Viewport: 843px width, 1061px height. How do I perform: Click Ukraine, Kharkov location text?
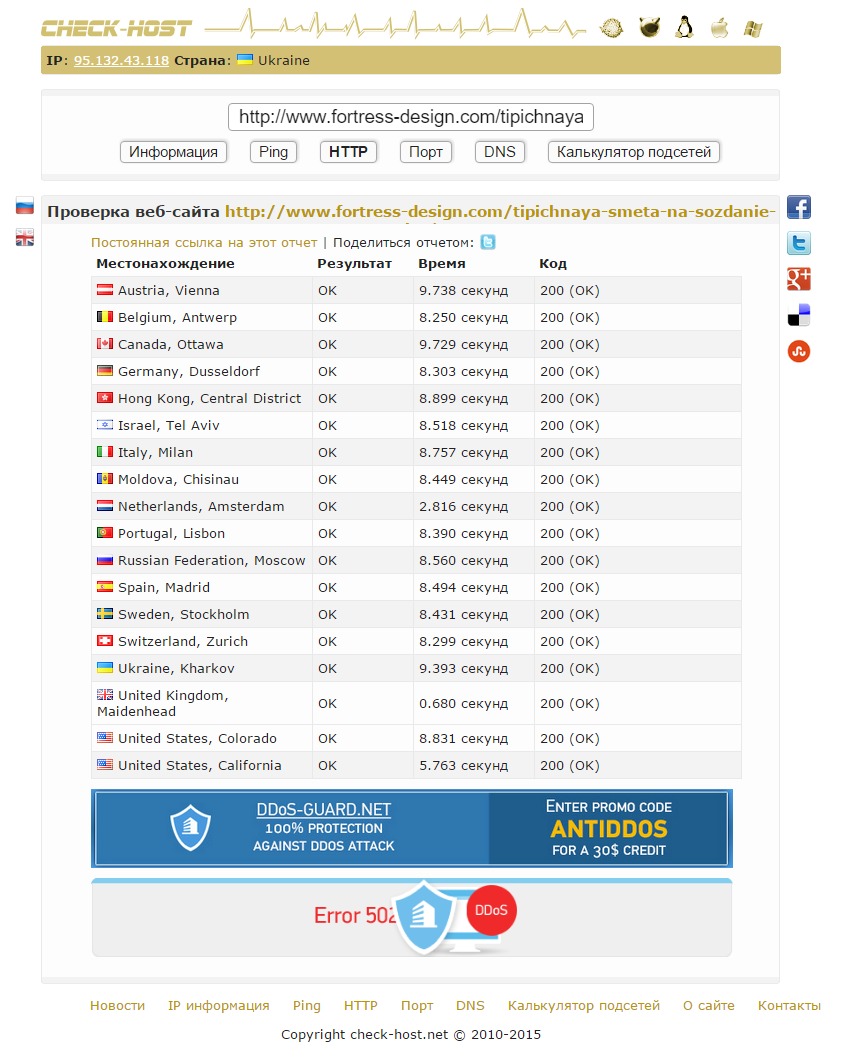[176, 668]
